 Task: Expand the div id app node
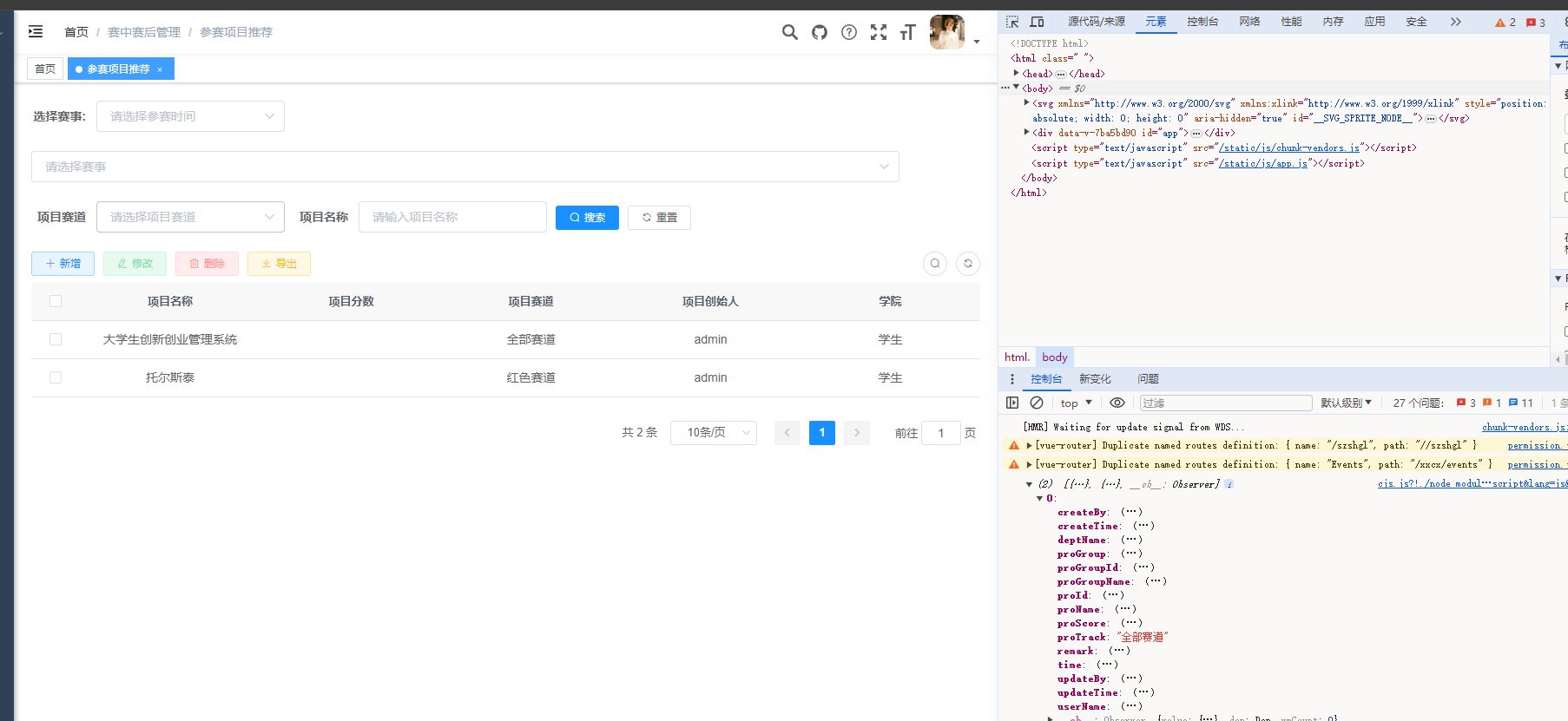click(1026, 132)
